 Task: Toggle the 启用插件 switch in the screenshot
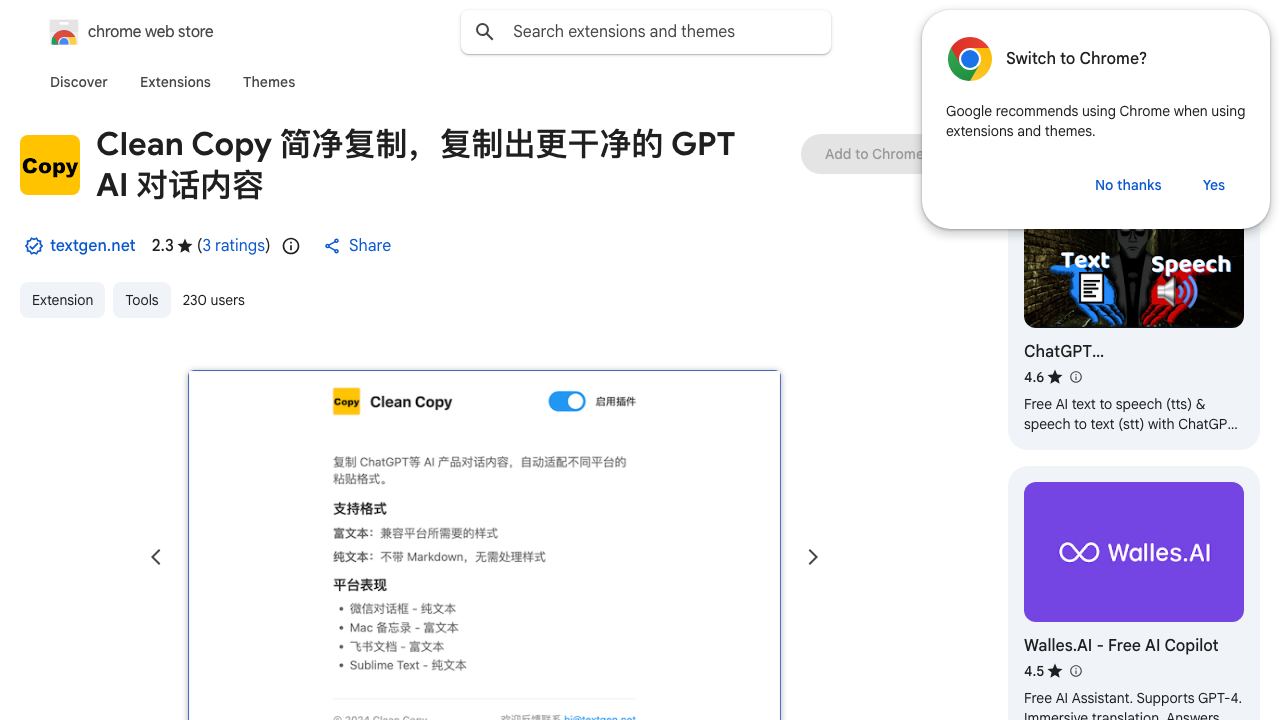567,402
